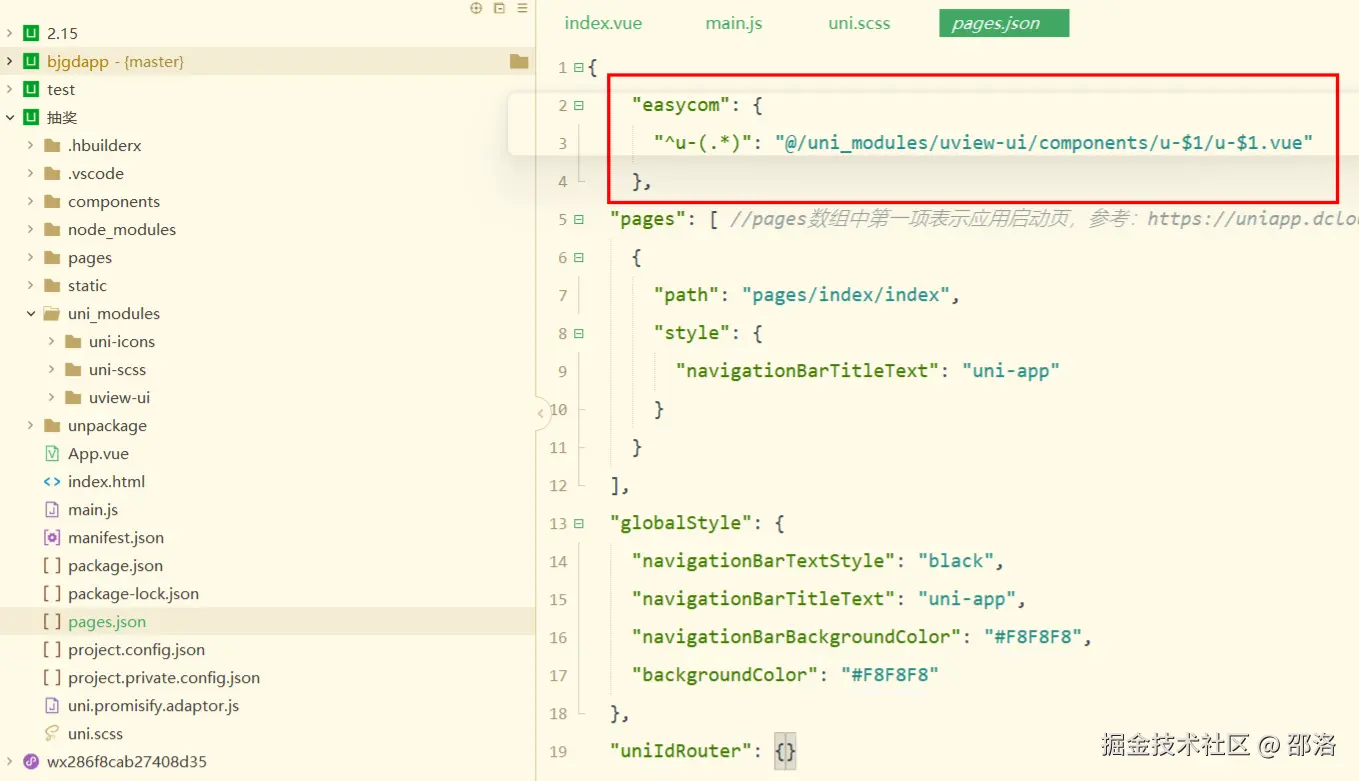The height and width of the screenshot is (781, 1359).
Task: Expand the pages folder
Action: click(x=31, y=257)
